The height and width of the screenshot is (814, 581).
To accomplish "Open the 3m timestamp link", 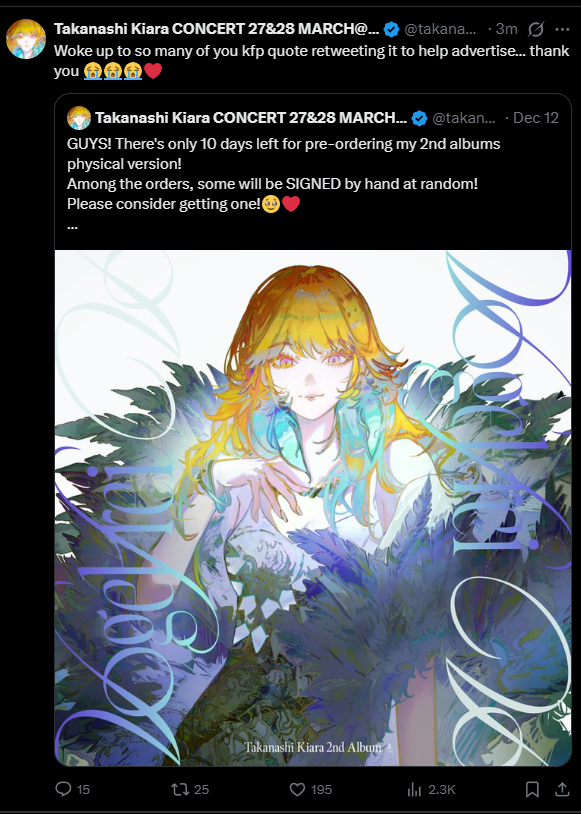I will pyautogui.click(x=506, y=29).
